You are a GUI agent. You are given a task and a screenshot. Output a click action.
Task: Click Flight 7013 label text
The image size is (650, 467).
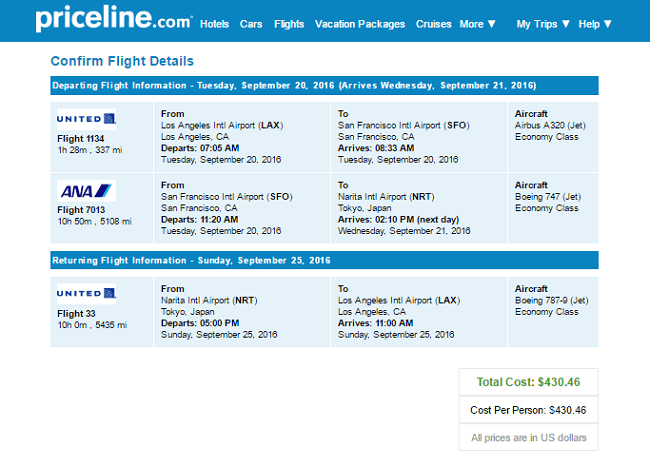[x=81, y=210]
